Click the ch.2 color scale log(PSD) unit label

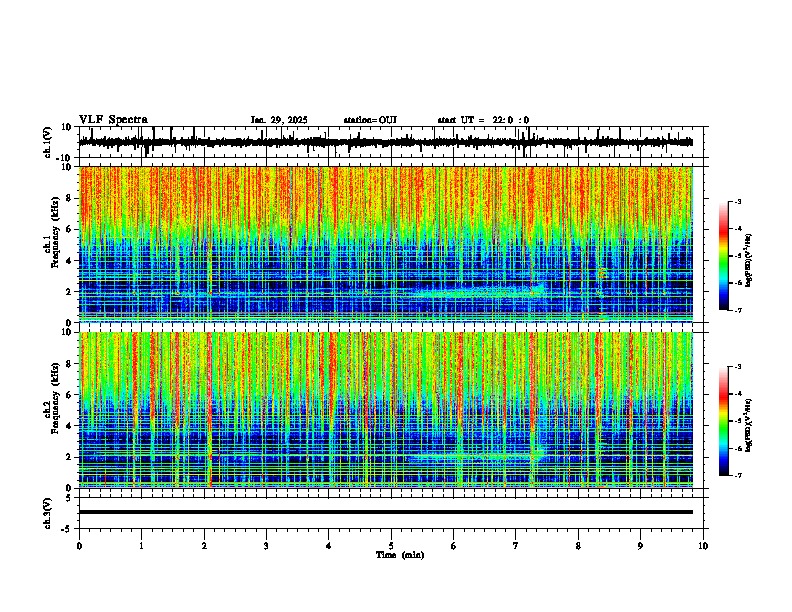point(749,425)
